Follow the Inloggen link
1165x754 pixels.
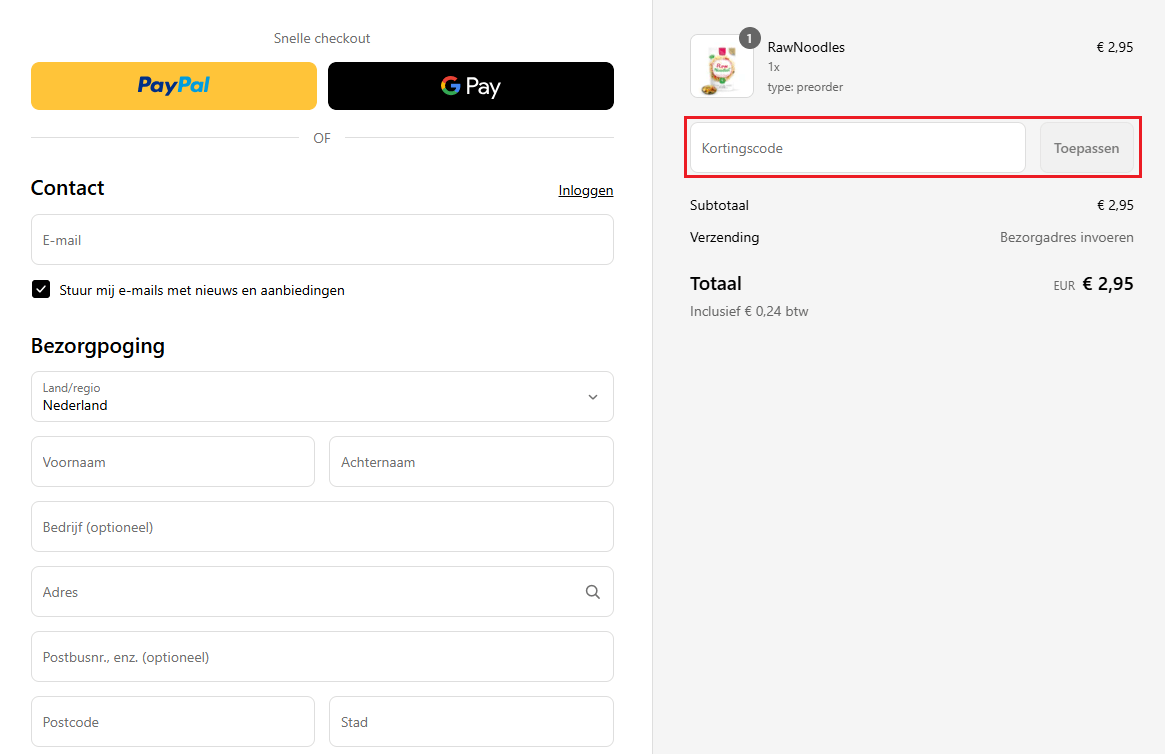pos(585,190)
